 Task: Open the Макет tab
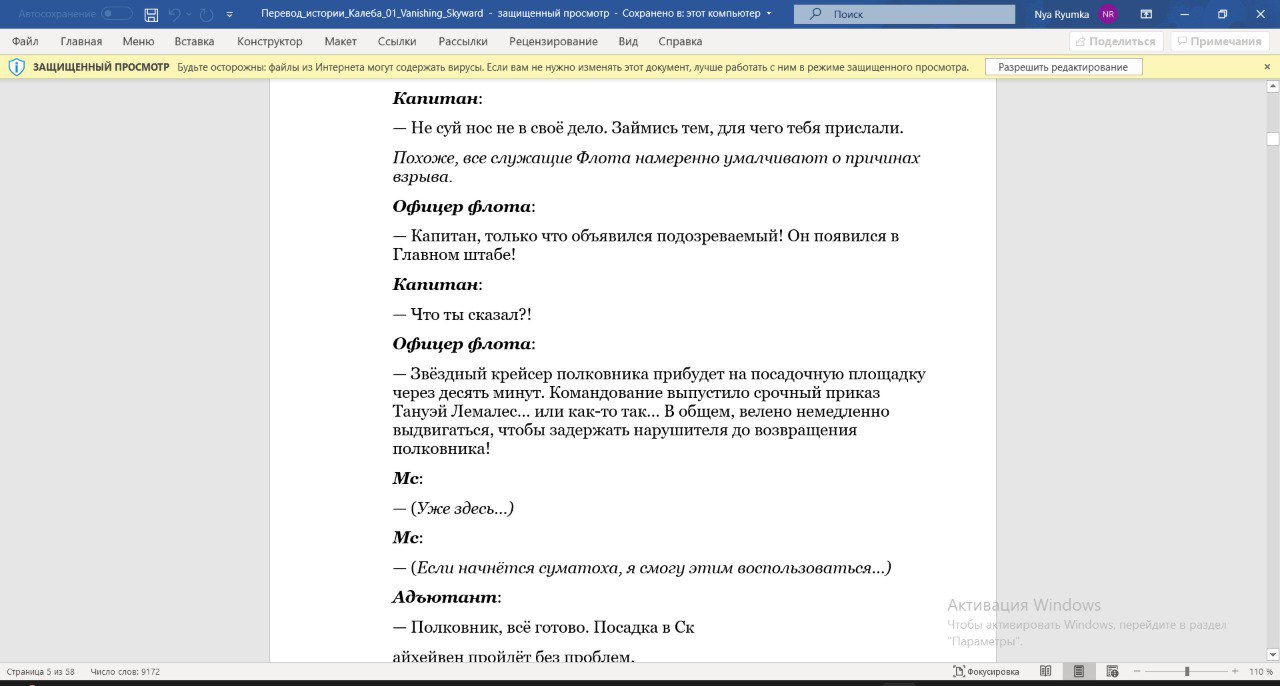[341, 41]
